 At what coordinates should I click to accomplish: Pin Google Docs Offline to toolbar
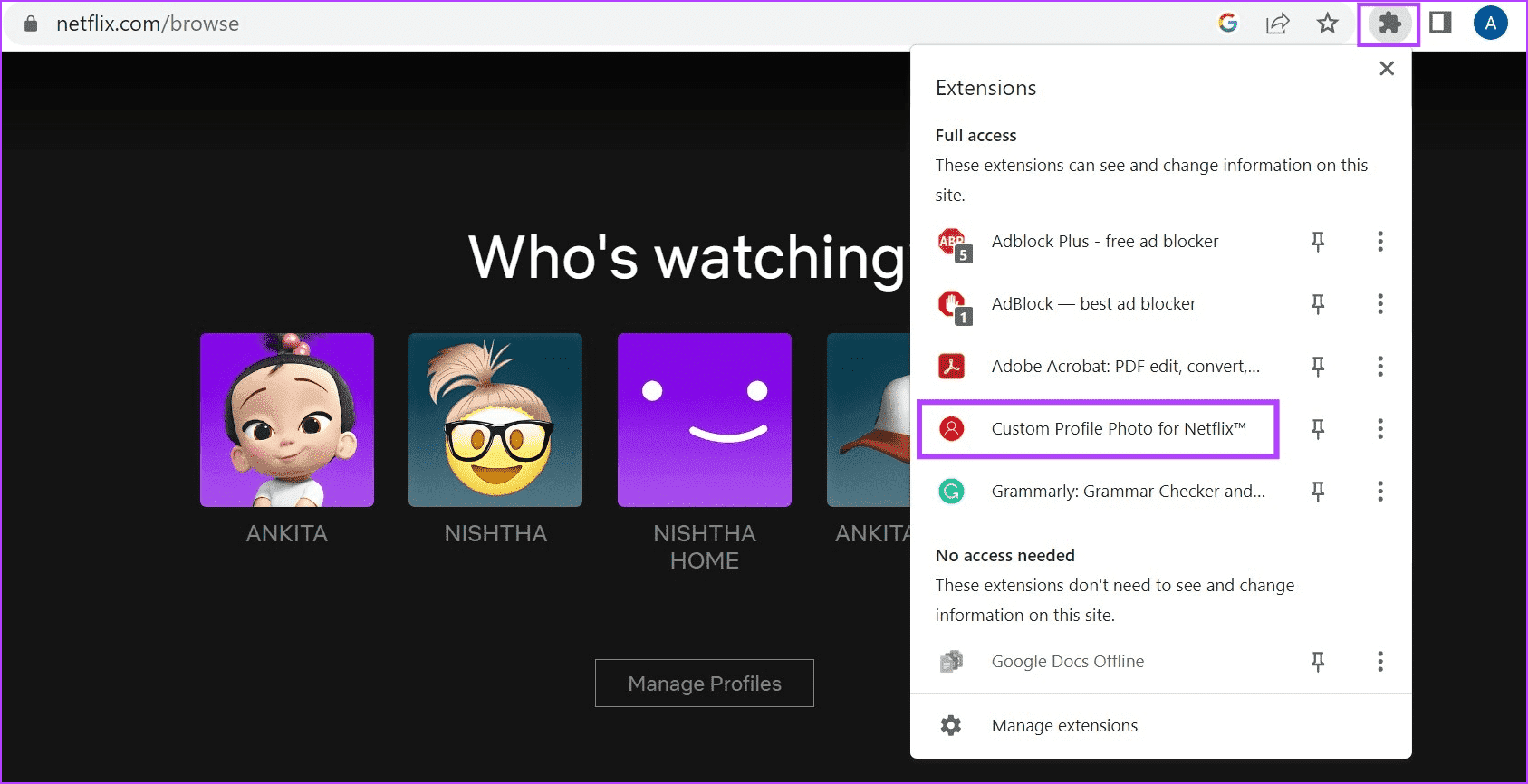click(x=1318, y=662)
